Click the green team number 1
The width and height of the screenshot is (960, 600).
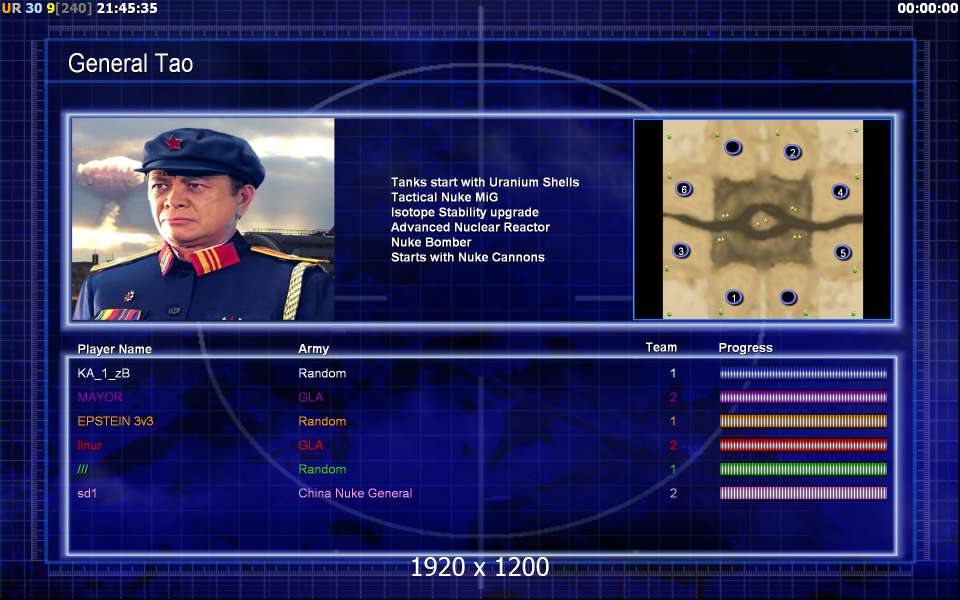click(673, 470)
